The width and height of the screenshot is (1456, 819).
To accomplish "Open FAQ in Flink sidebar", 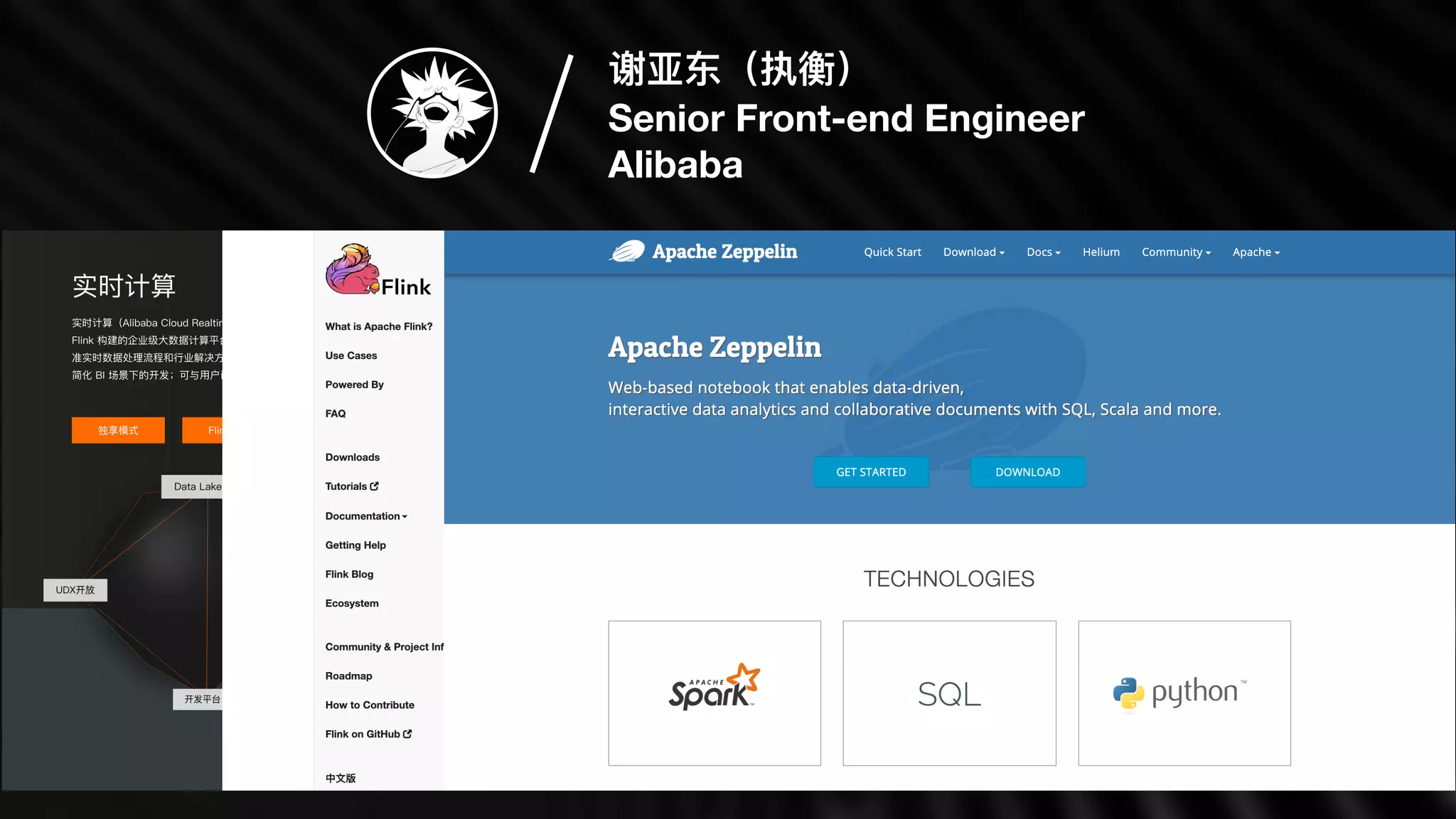I will (336, 414).
